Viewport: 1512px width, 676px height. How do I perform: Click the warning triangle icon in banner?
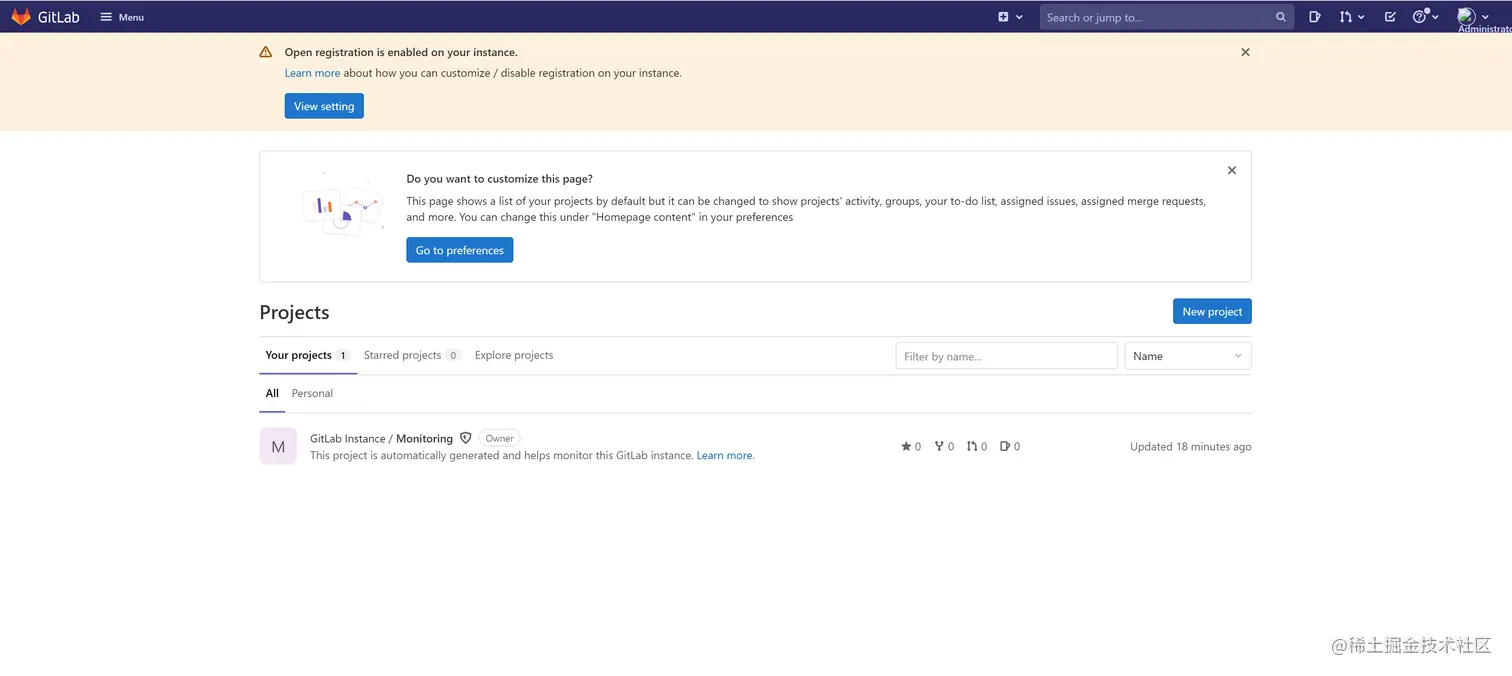(x=266, y=52)
